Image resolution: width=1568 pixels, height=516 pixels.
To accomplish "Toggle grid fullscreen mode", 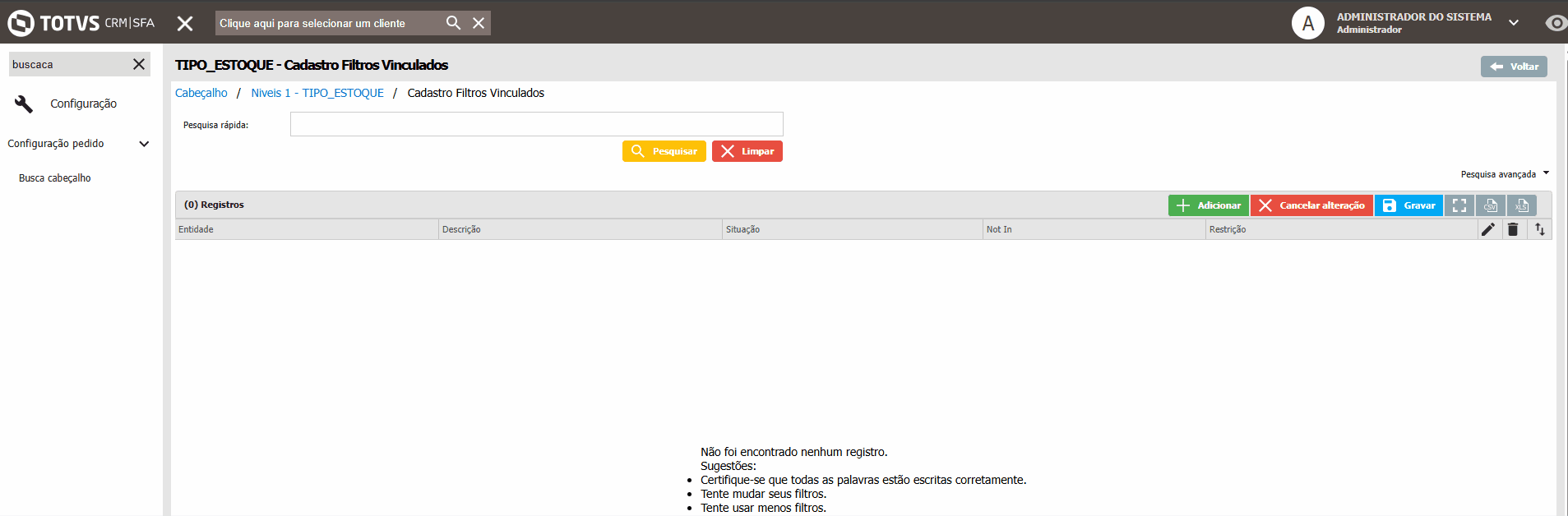I will coord(1459,205).
